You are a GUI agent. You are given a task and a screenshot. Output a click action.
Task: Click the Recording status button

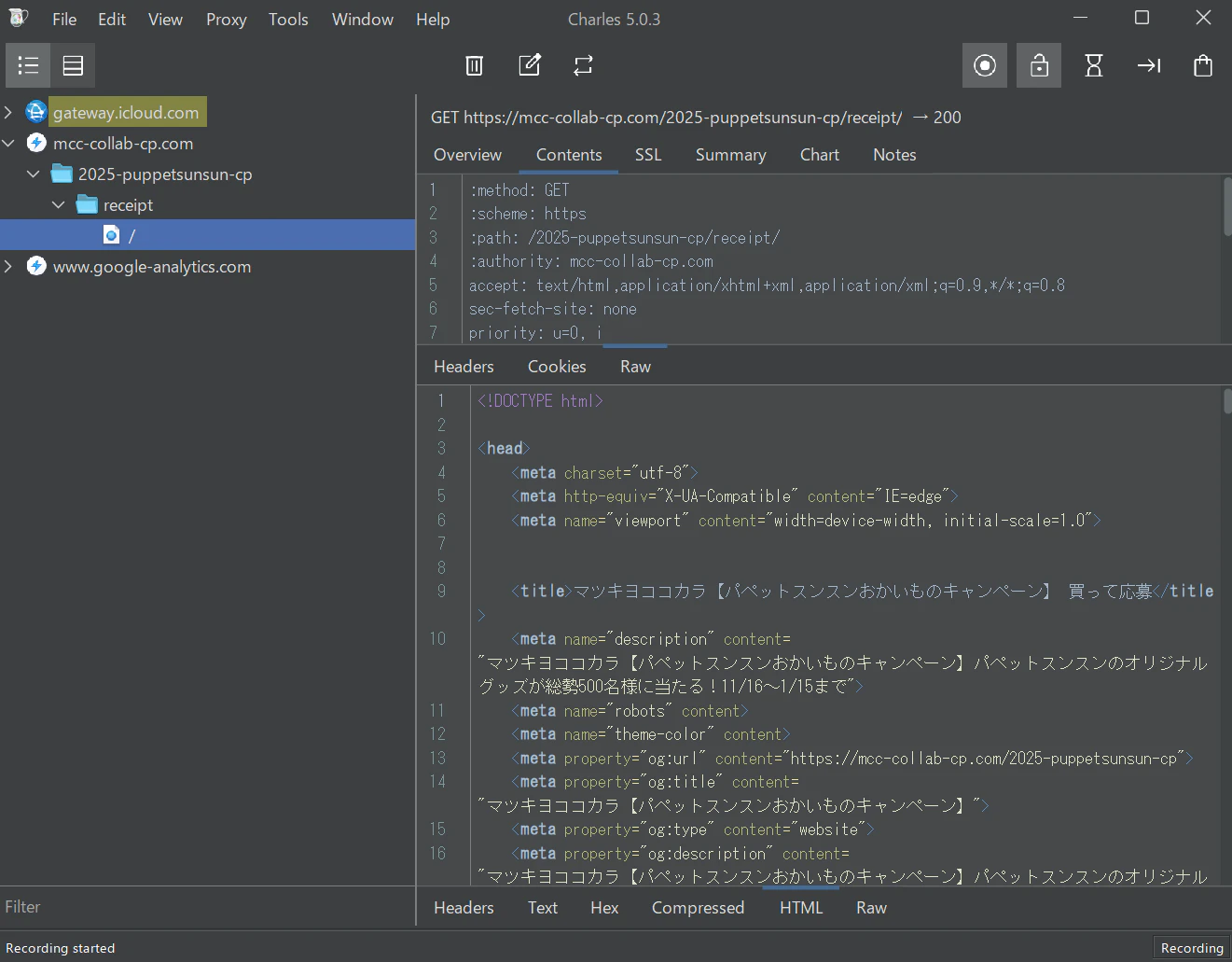(1192, 948)
